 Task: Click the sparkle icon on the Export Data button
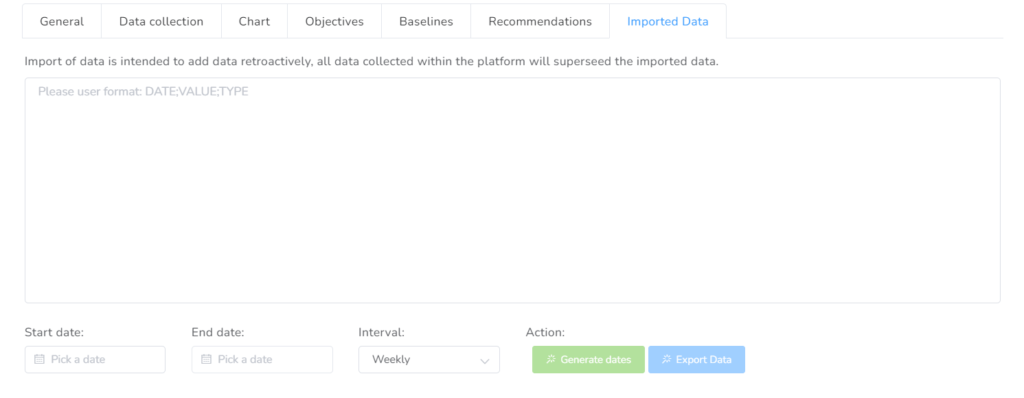coord(666,359)
